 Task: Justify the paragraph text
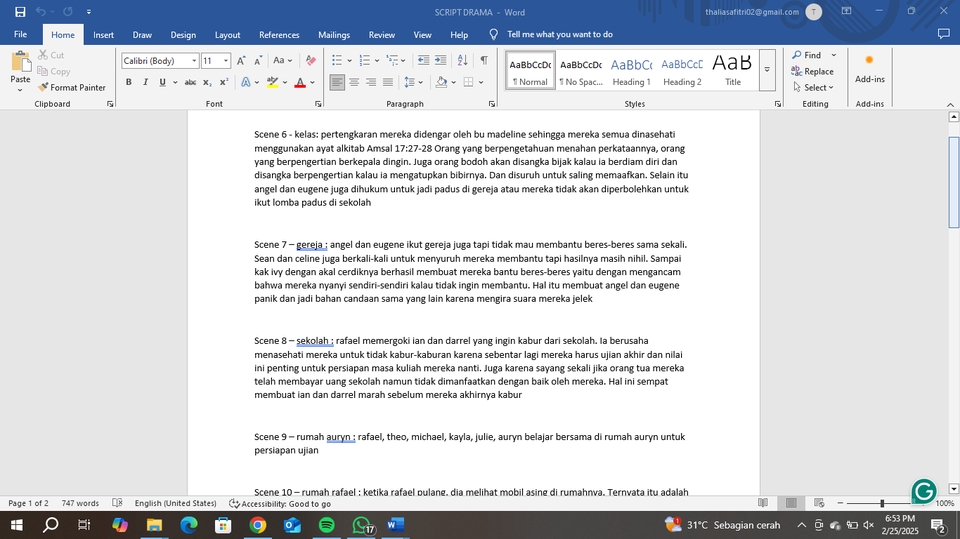tap(388, 82)
